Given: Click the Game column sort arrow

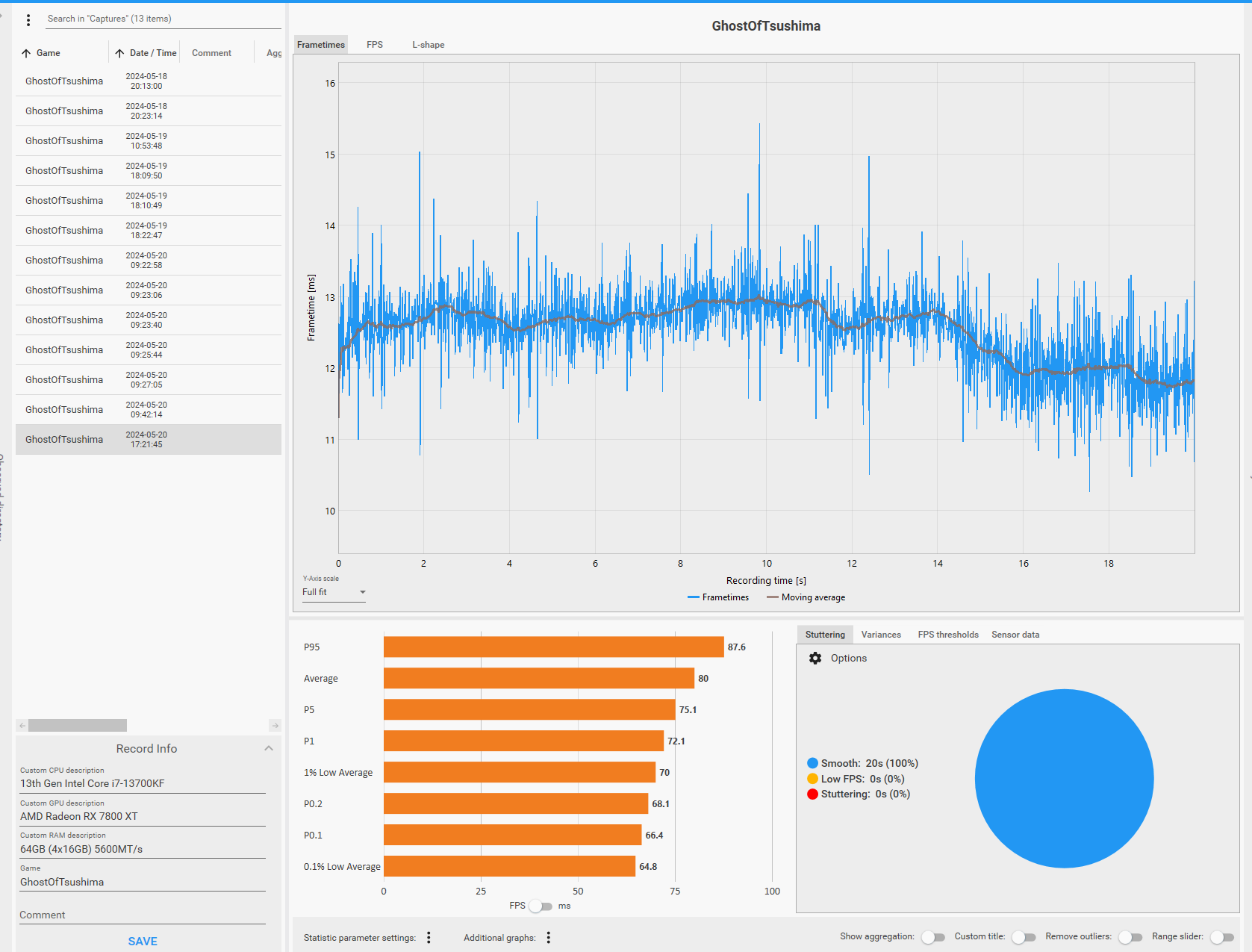Looking at the screenshot, I should click(26, 53).
